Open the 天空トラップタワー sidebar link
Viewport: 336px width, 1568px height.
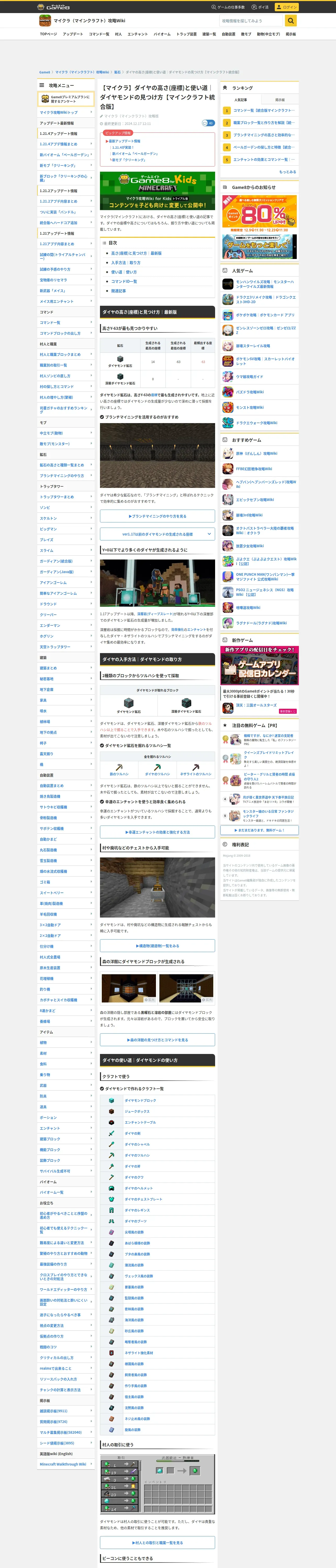click(66, 647)
